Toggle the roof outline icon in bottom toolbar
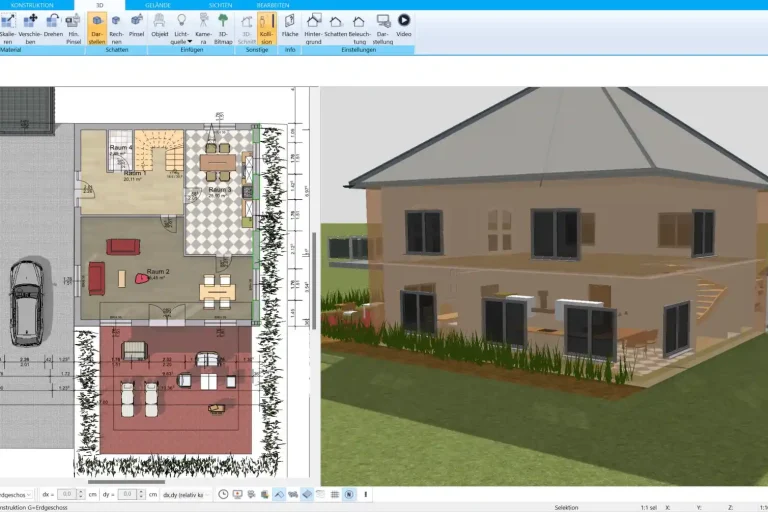The width and height of the screenshot is (768, 512). 279,494
